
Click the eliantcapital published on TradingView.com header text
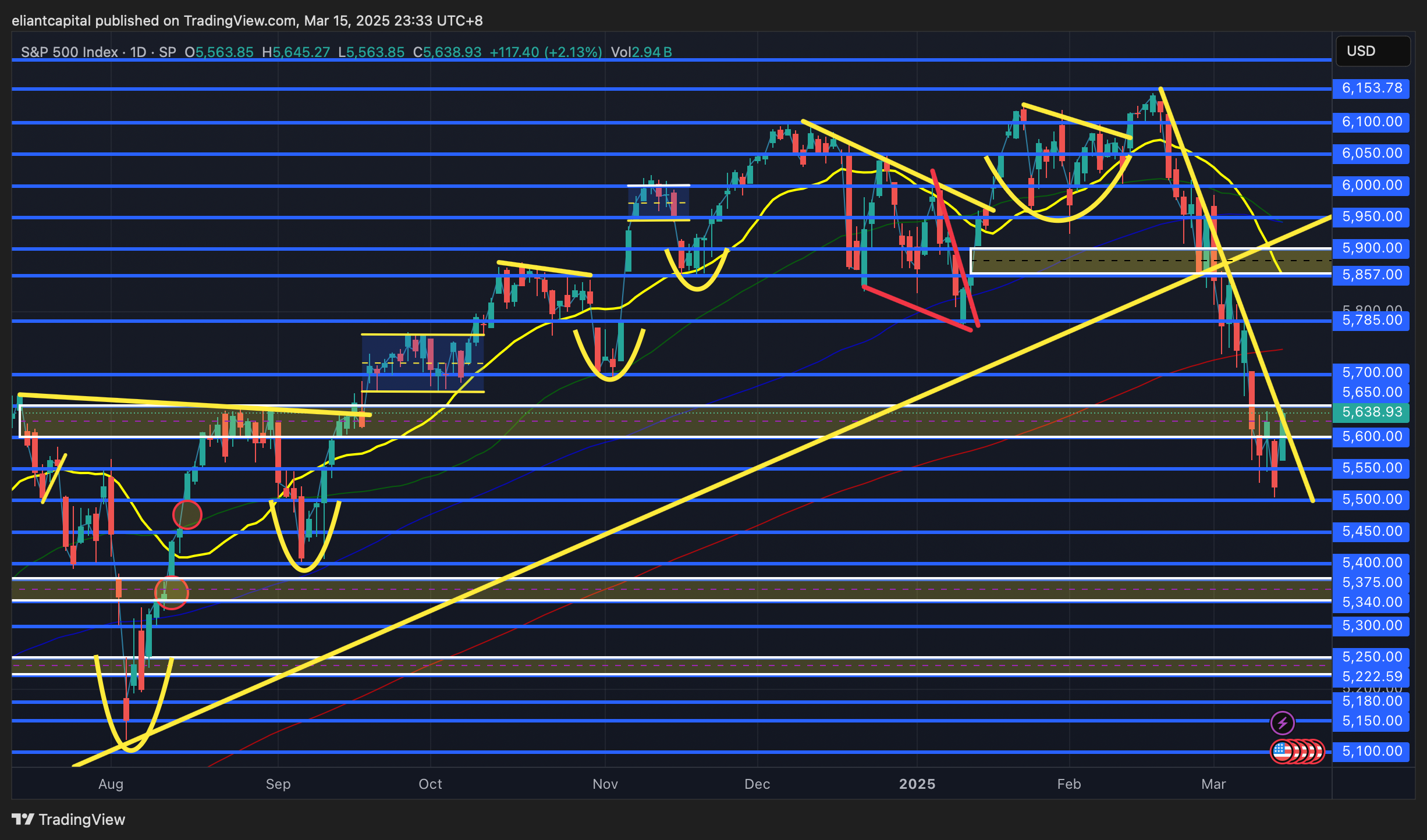247,21
